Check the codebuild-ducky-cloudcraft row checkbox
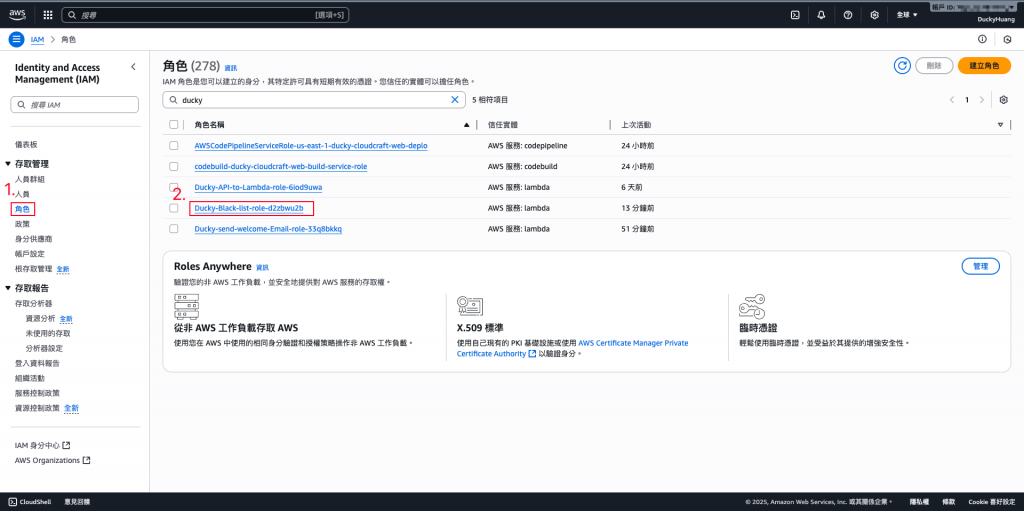This screenshot has width=1024, height=511. pos(174,167)
